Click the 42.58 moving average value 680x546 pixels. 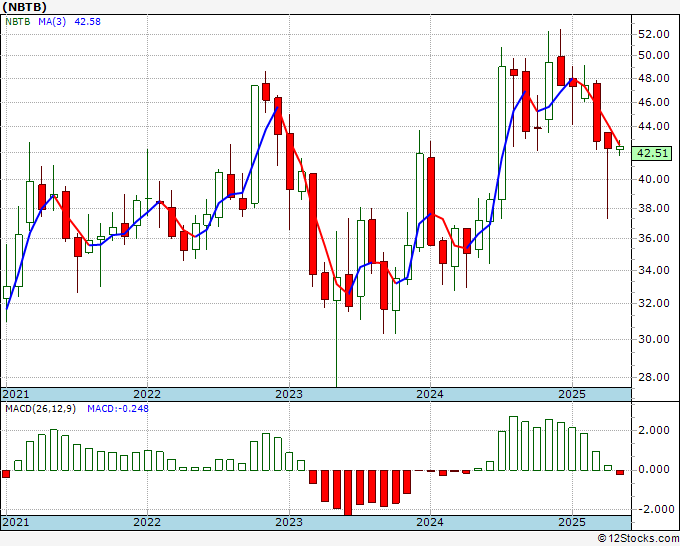tap(88, 21)
